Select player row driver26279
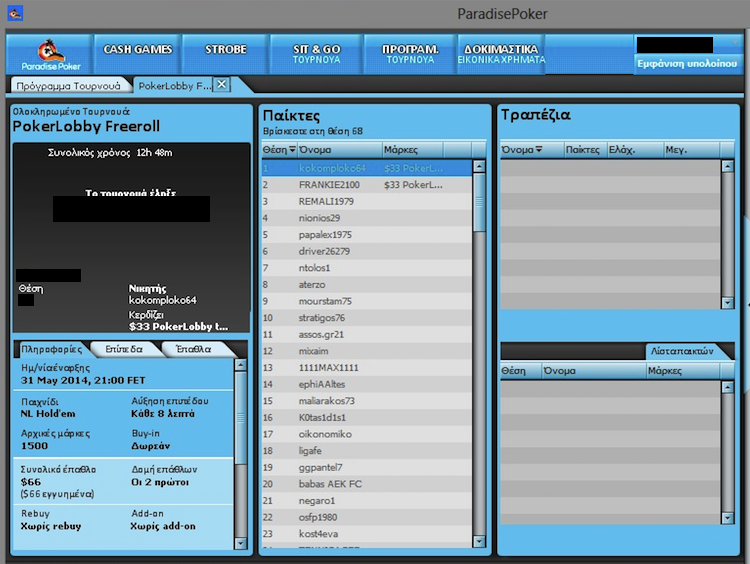Screen dimensions: 750x564 click(366, 251)
